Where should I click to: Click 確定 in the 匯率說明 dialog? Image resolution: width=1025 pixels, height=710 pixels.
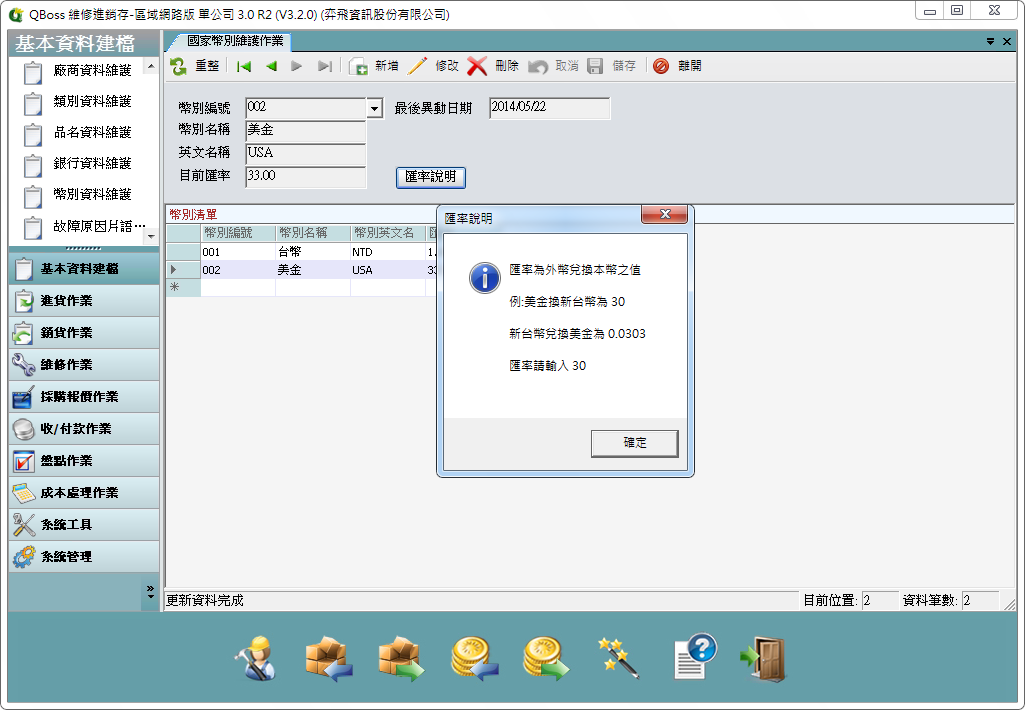634,443
